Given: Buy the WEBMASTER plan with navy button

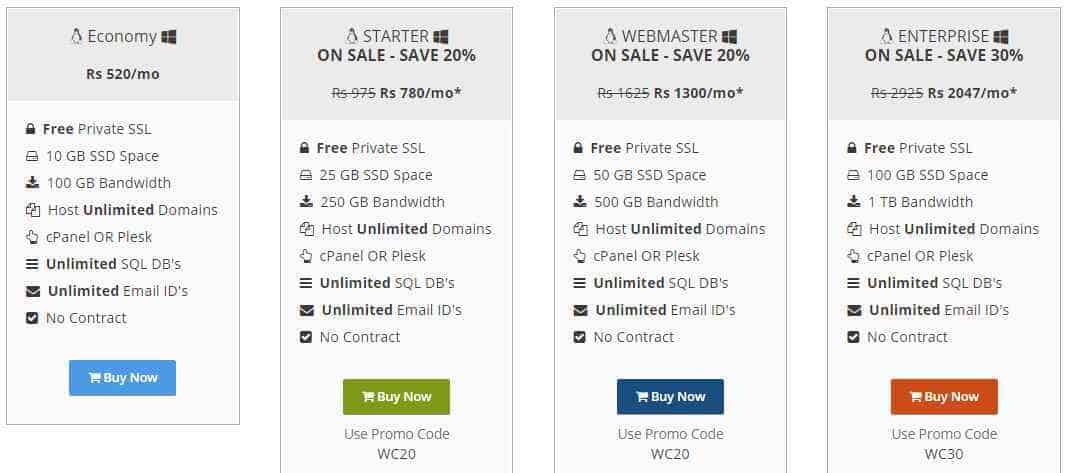Looking at the screenshot, I should tap(670, 397).
